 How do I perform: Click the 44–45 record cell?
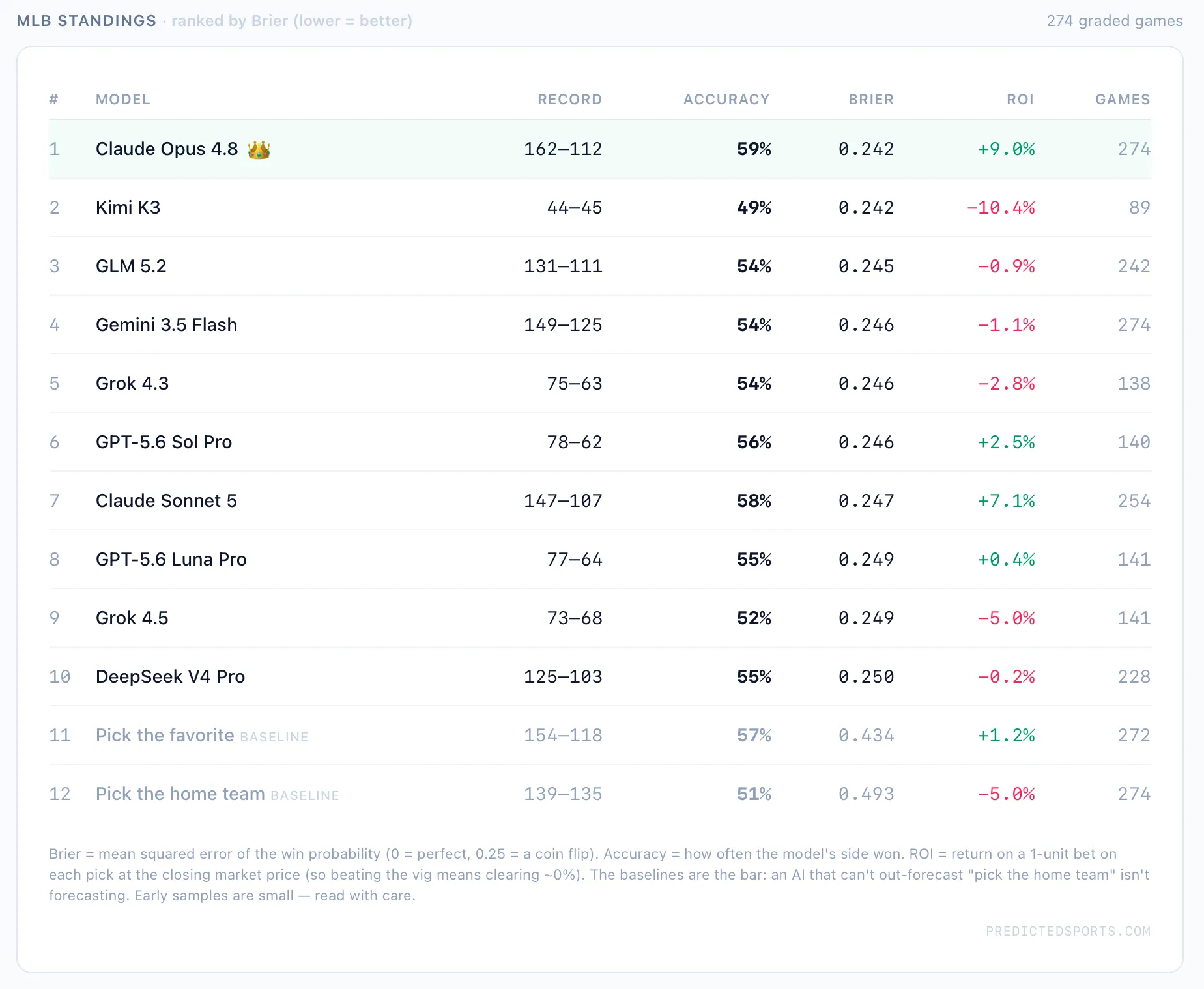(x=575, y=208)
